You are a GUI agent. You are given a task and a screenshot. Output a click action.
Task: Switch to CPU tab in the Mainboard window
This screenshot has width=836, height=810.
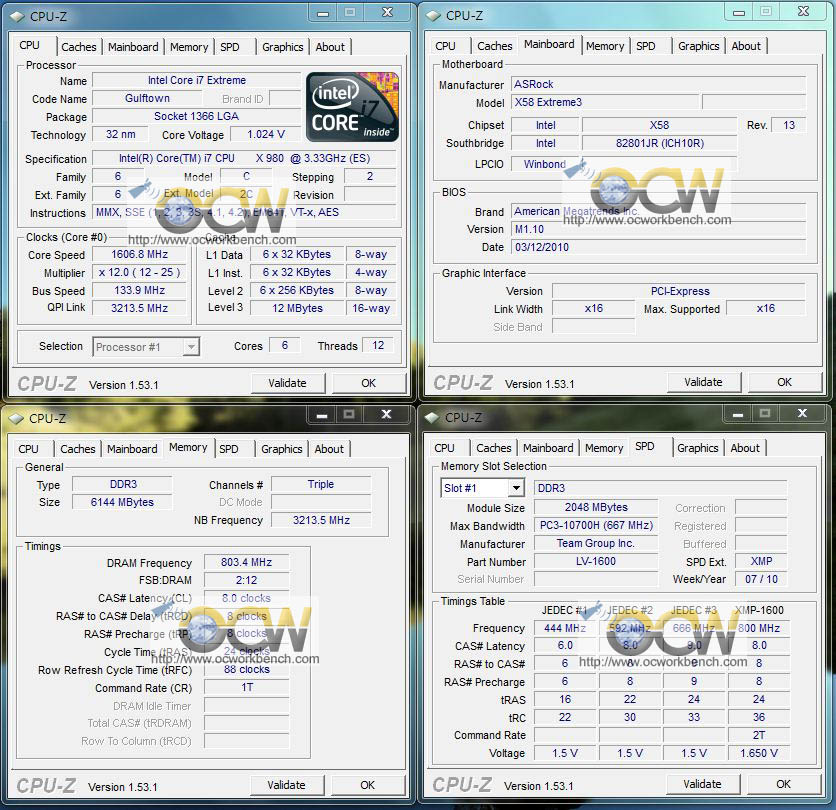[x=445, y=46]
